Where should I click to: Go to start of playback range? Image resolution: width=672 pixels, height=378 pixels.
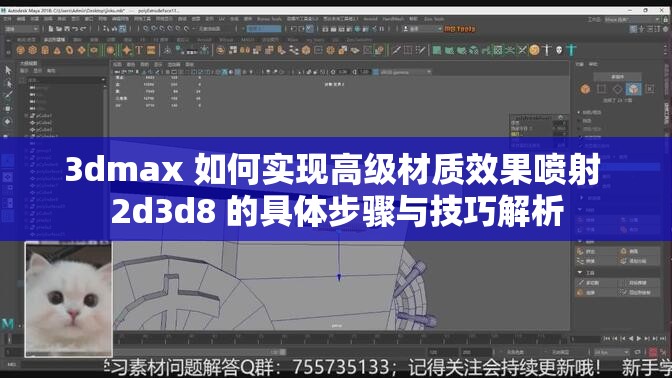click(x=606, y=339)
